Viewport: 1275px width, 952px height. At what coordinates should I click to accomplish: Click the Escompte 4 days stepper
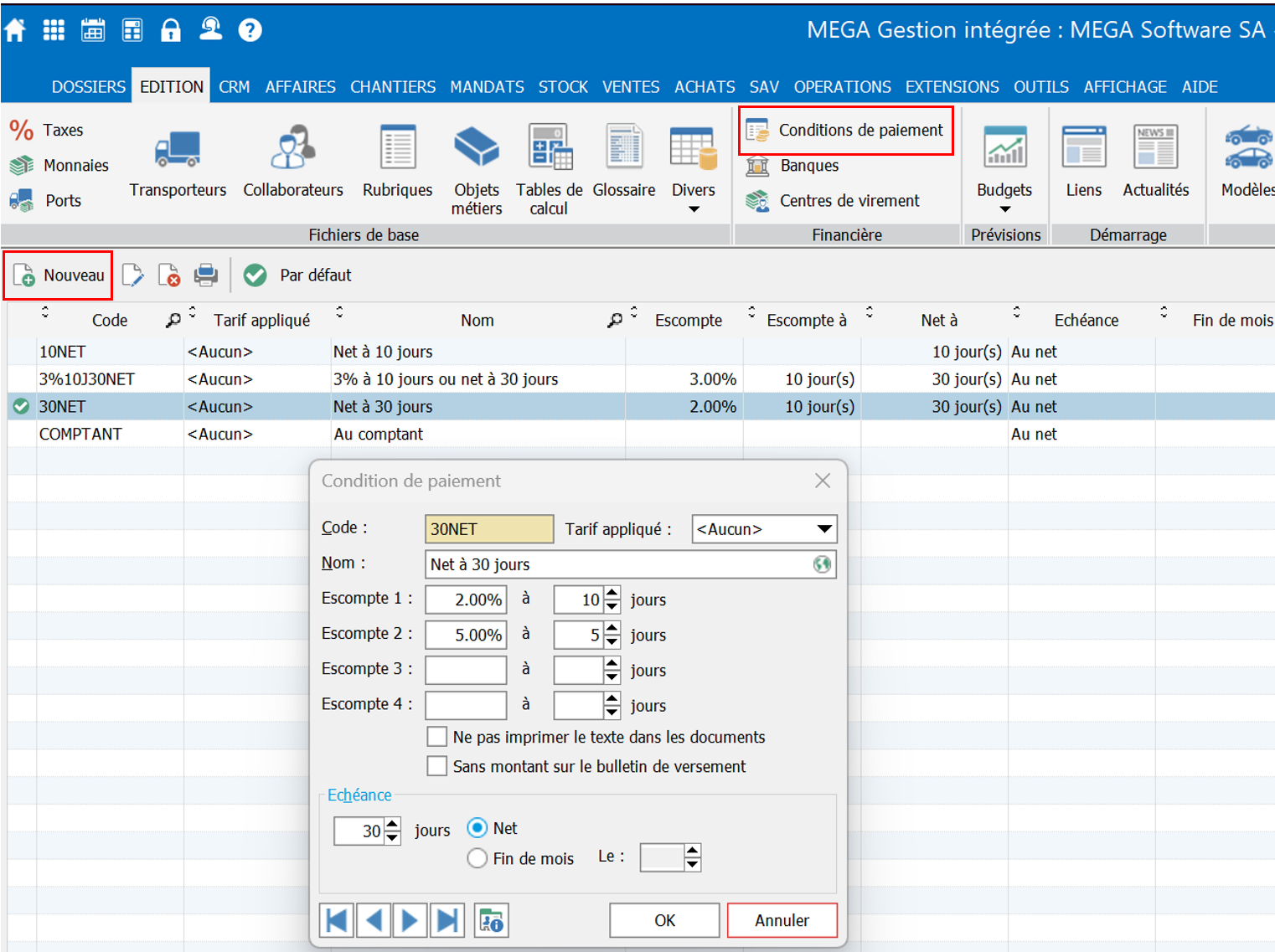612,705
